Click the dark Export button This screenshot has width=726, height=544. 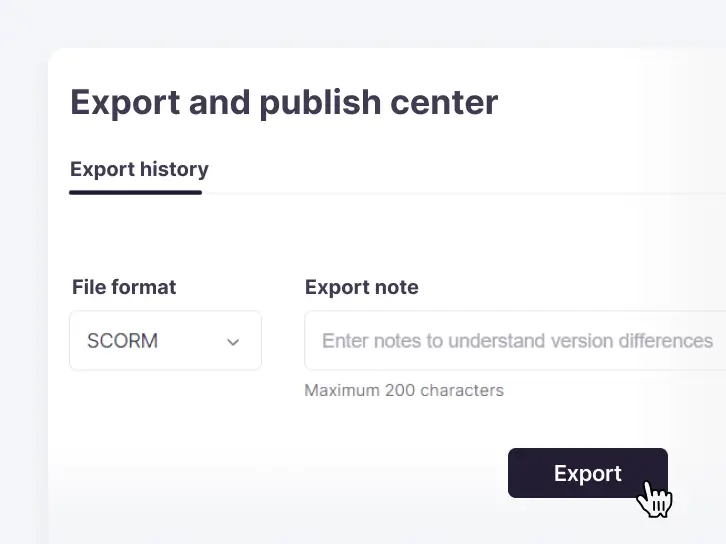tap(588, 473)
